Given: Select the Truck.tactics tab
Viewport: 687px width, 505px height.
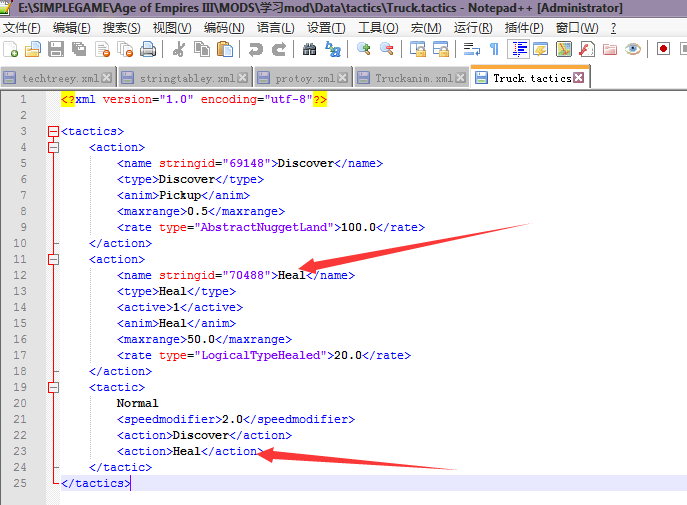Looking at the screenshot, I should click(532, 78).
